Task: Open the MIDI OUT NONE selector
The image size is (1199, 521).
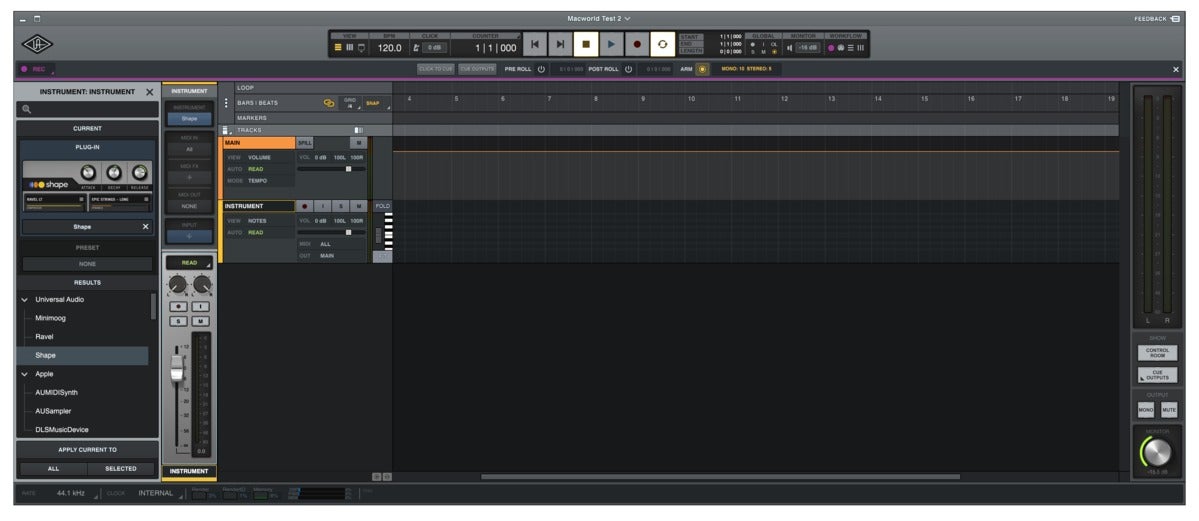Action: [x=189, y=207]
